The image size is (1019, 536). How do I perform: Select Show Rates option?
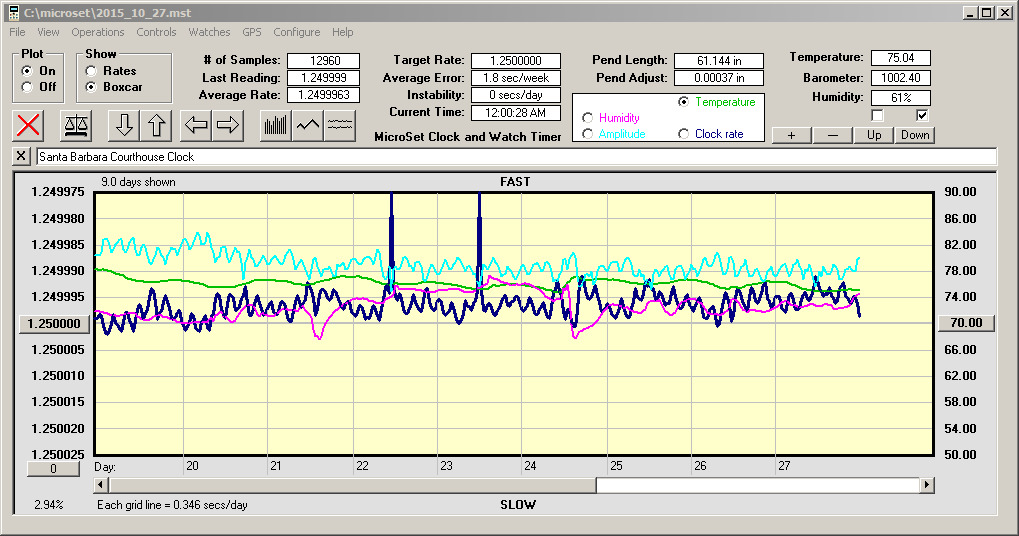tap(91, 71)
